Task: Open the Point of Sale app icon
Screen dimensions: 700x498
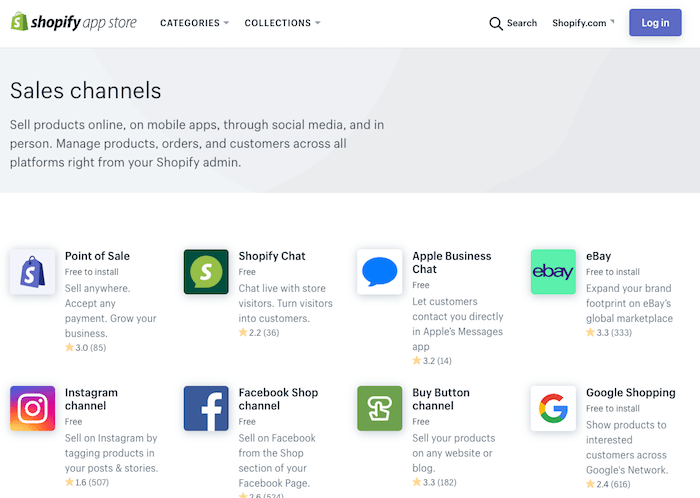Action: pos(33,272)
